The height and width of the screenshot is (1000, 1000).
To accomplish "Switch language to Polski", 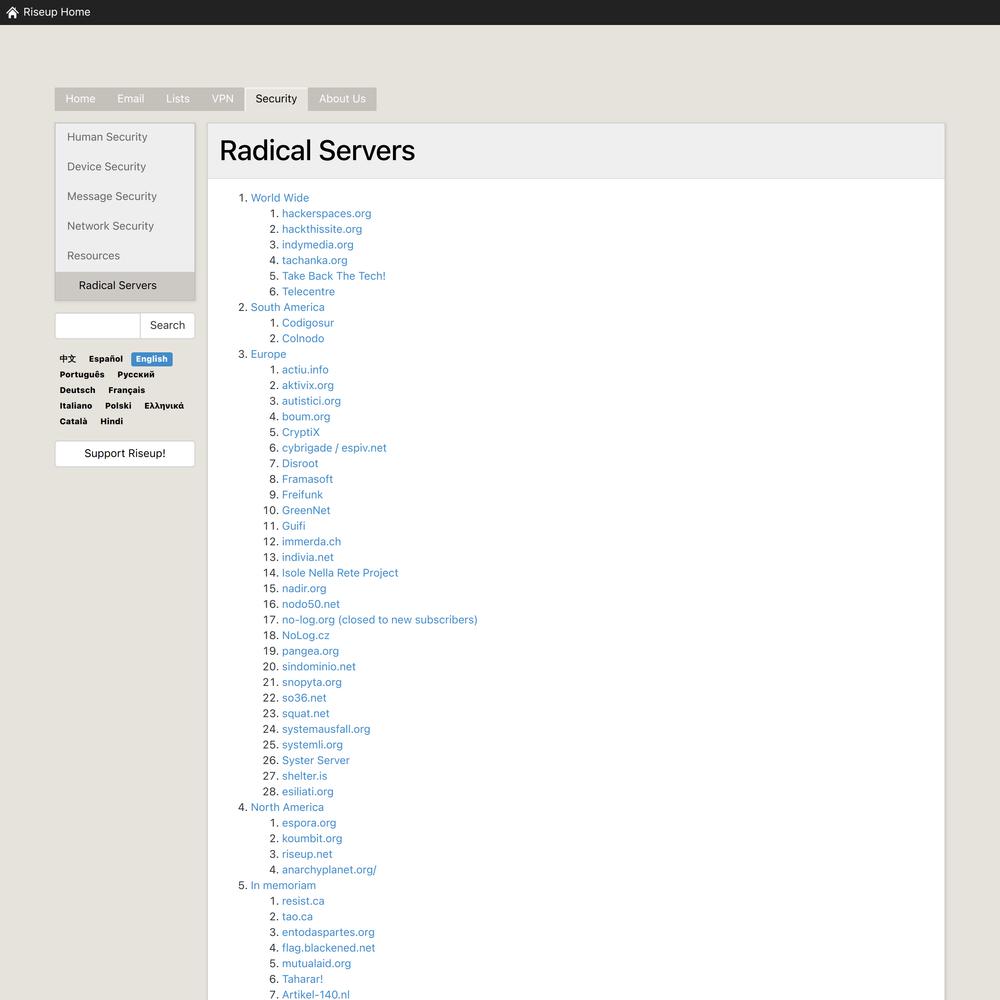I will (x=119, y=406).
